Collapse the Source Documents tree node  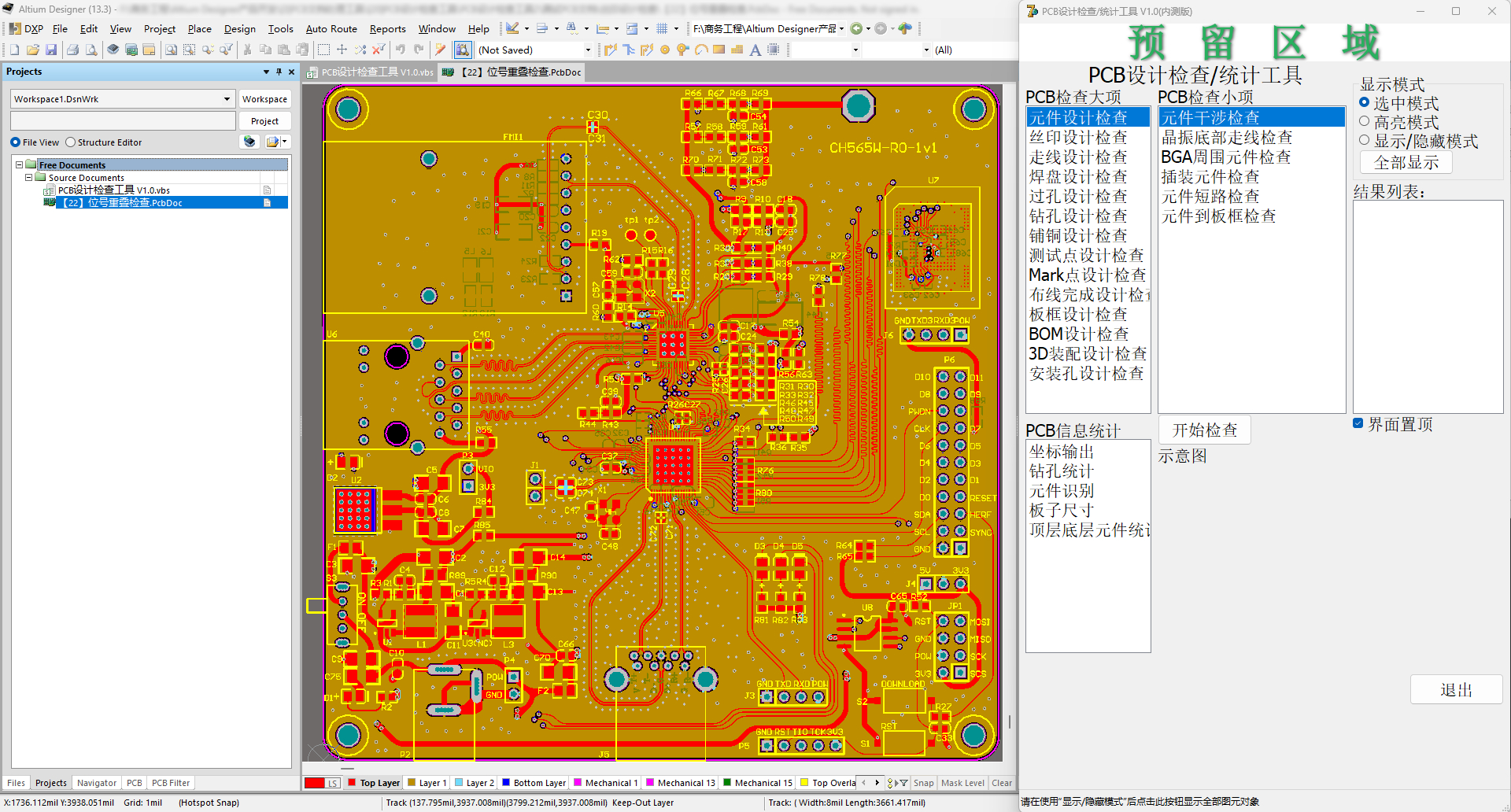29,178
